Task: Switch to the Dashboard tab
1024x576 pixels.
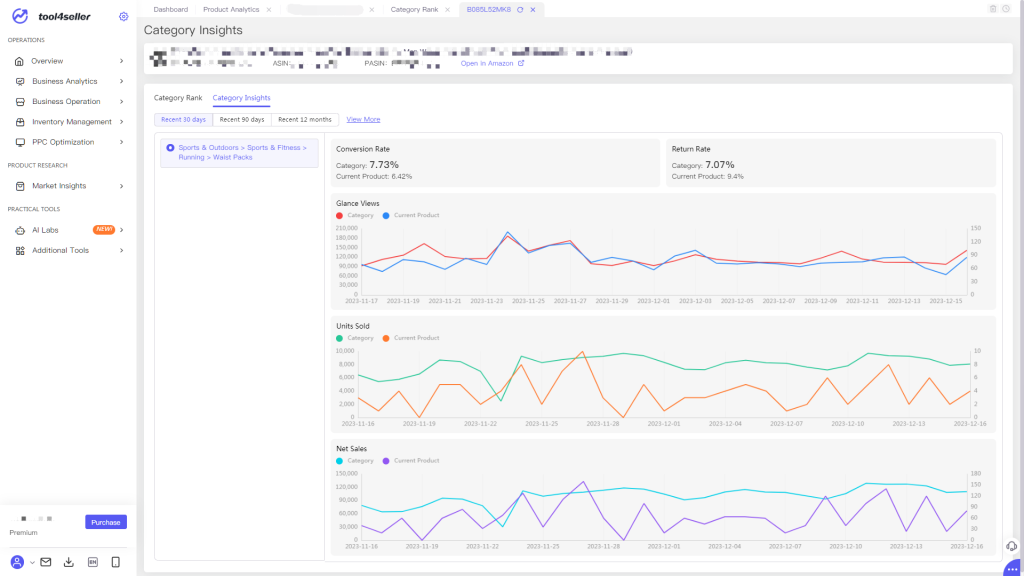Action: (x=170, y=10)
